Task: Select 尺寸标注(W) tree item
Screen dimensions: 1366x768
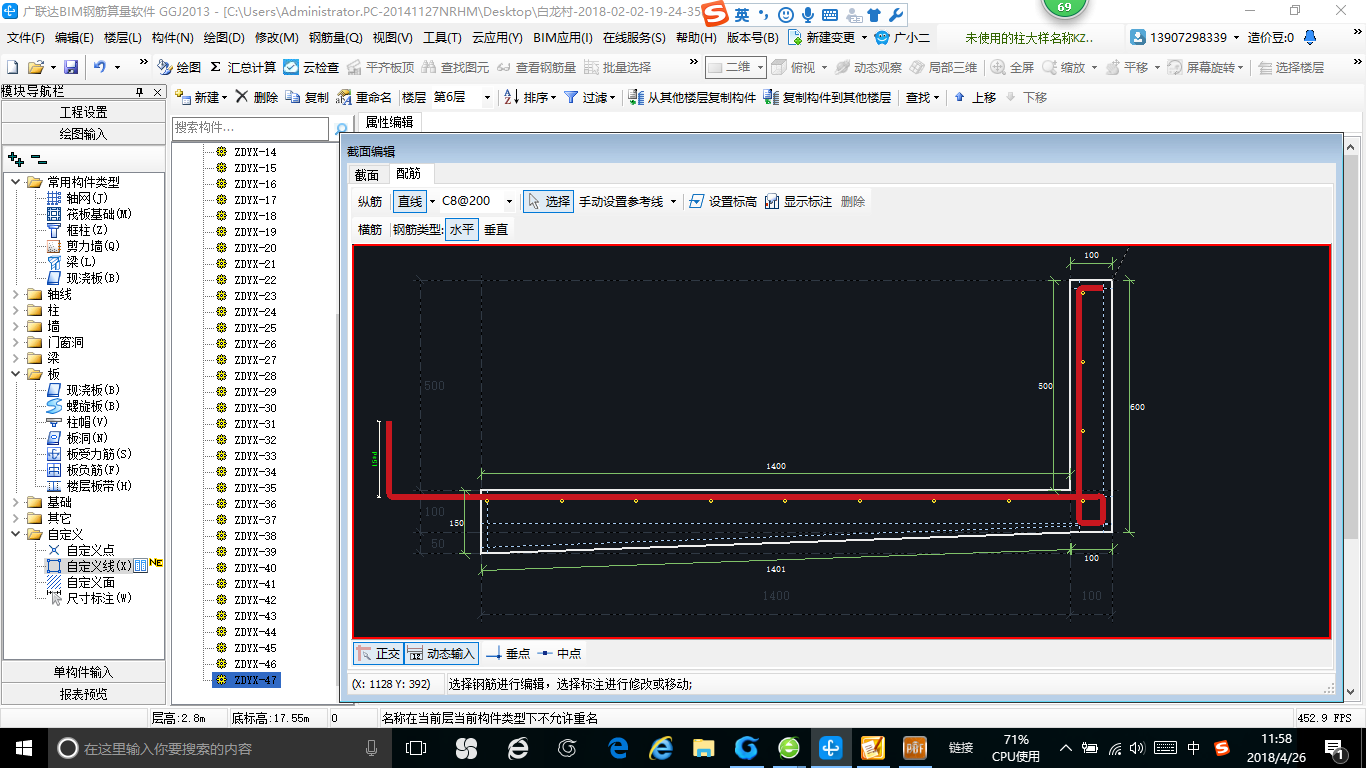Action: (90, 598)
